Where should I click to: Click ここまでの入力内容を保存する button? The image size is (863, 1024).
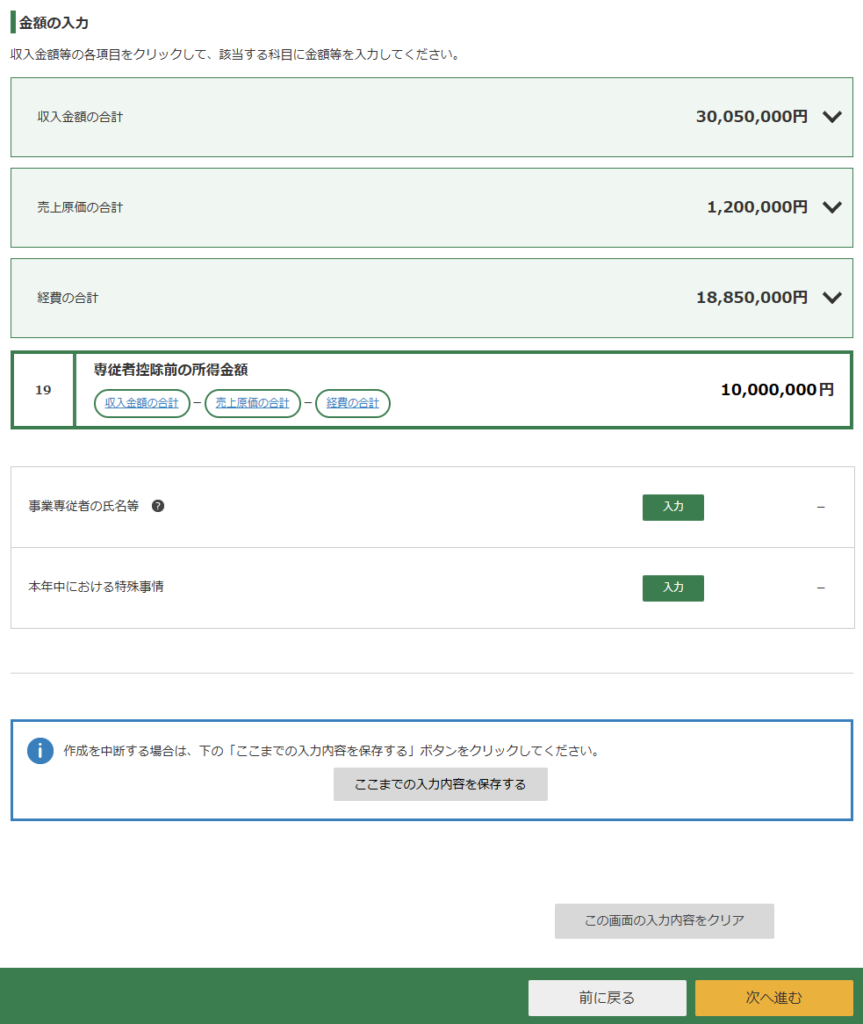coord(440,784)
